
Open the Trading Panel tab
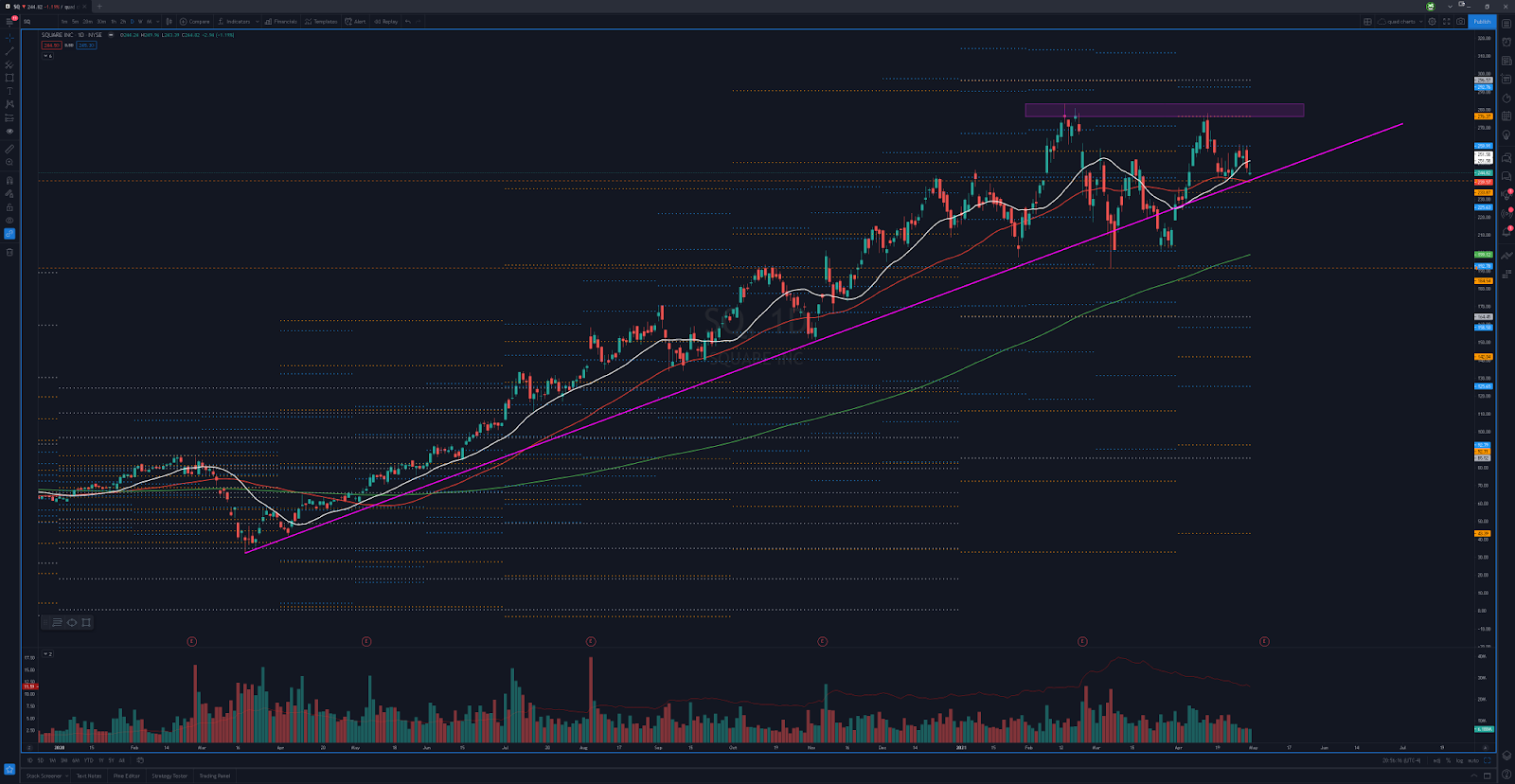tap(215, 776)
